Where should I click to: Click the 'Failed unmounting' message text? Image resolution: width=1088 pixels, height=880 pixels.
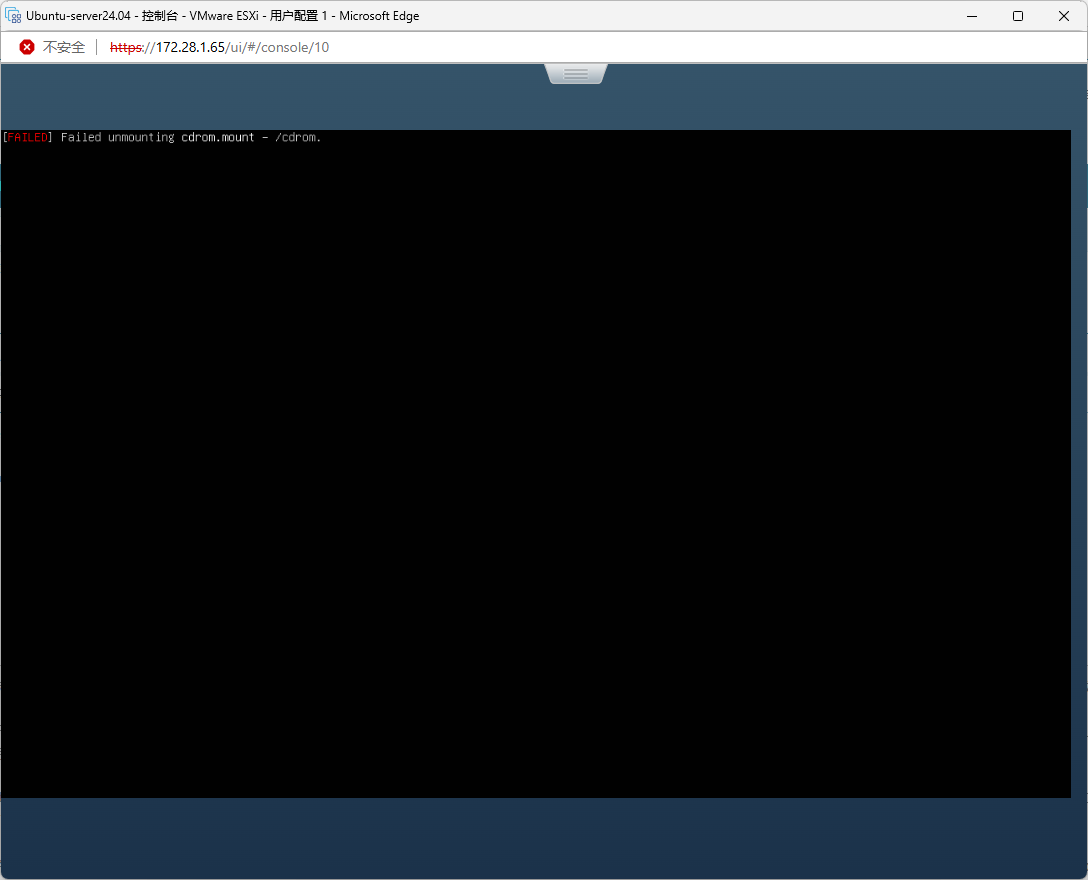click(118, 137)
